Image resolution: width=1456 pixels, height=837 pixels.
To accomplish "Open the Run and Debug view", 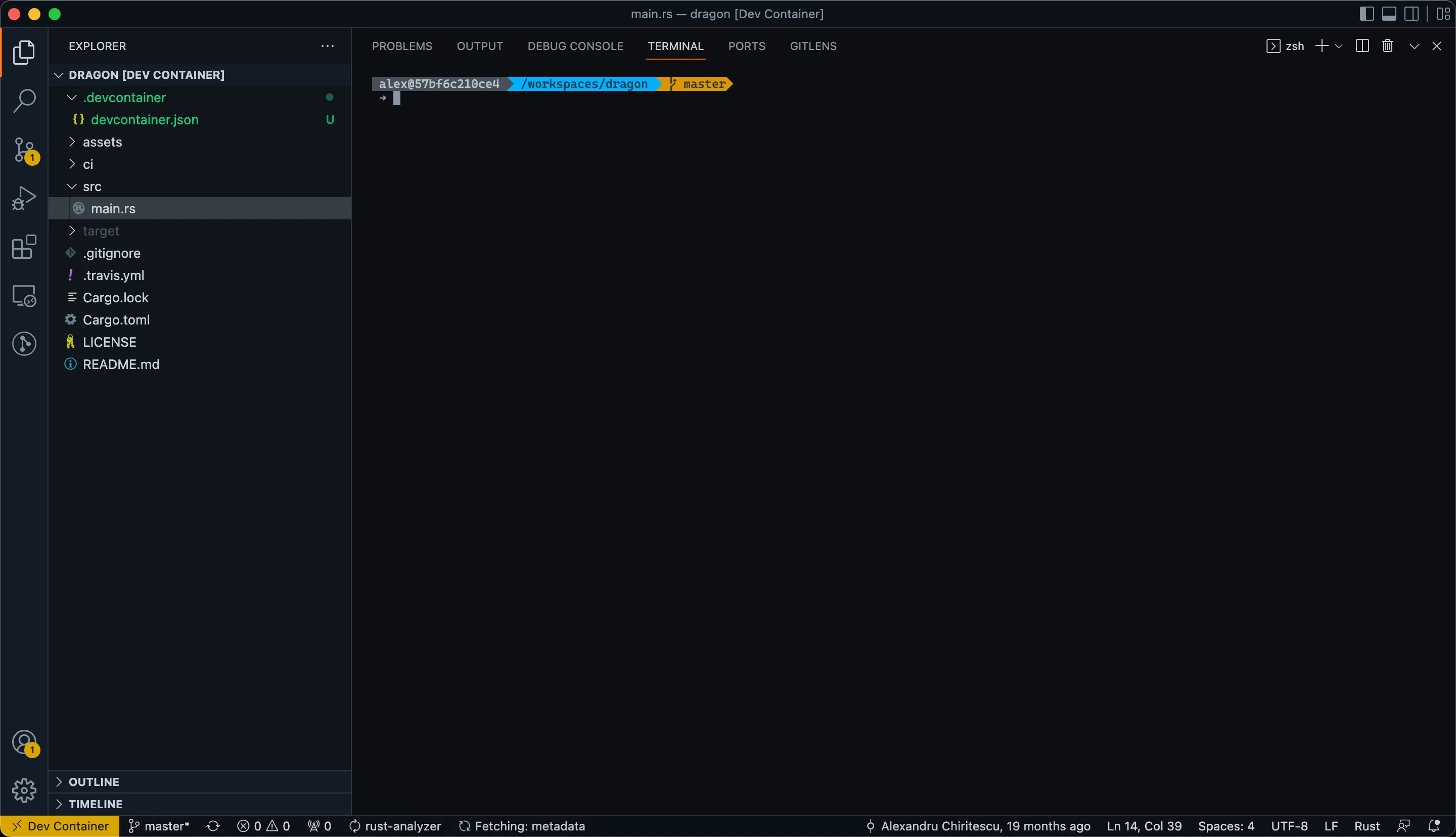I will (x=24, y=198).
